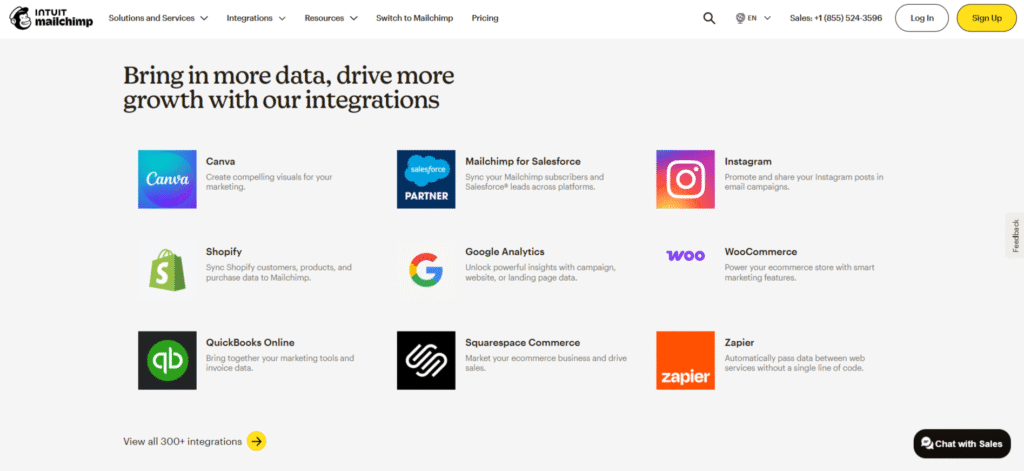Click the Salesforce Partner logo tile
Viewport: 1024px width, 471px height.
[x=426, y=179]
